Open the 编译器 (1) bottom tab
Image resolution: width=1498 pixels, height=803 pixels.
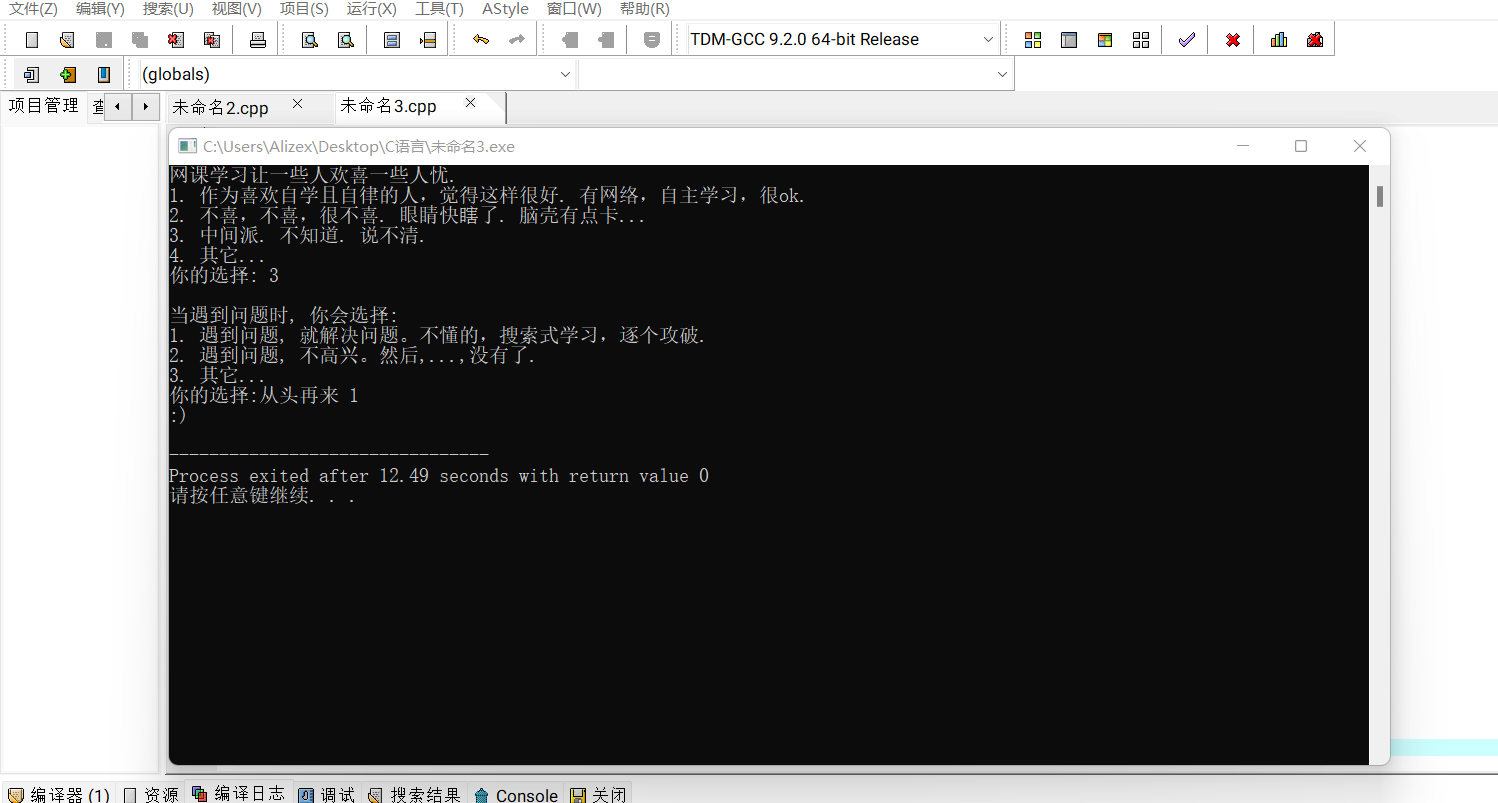click(59, 794)
